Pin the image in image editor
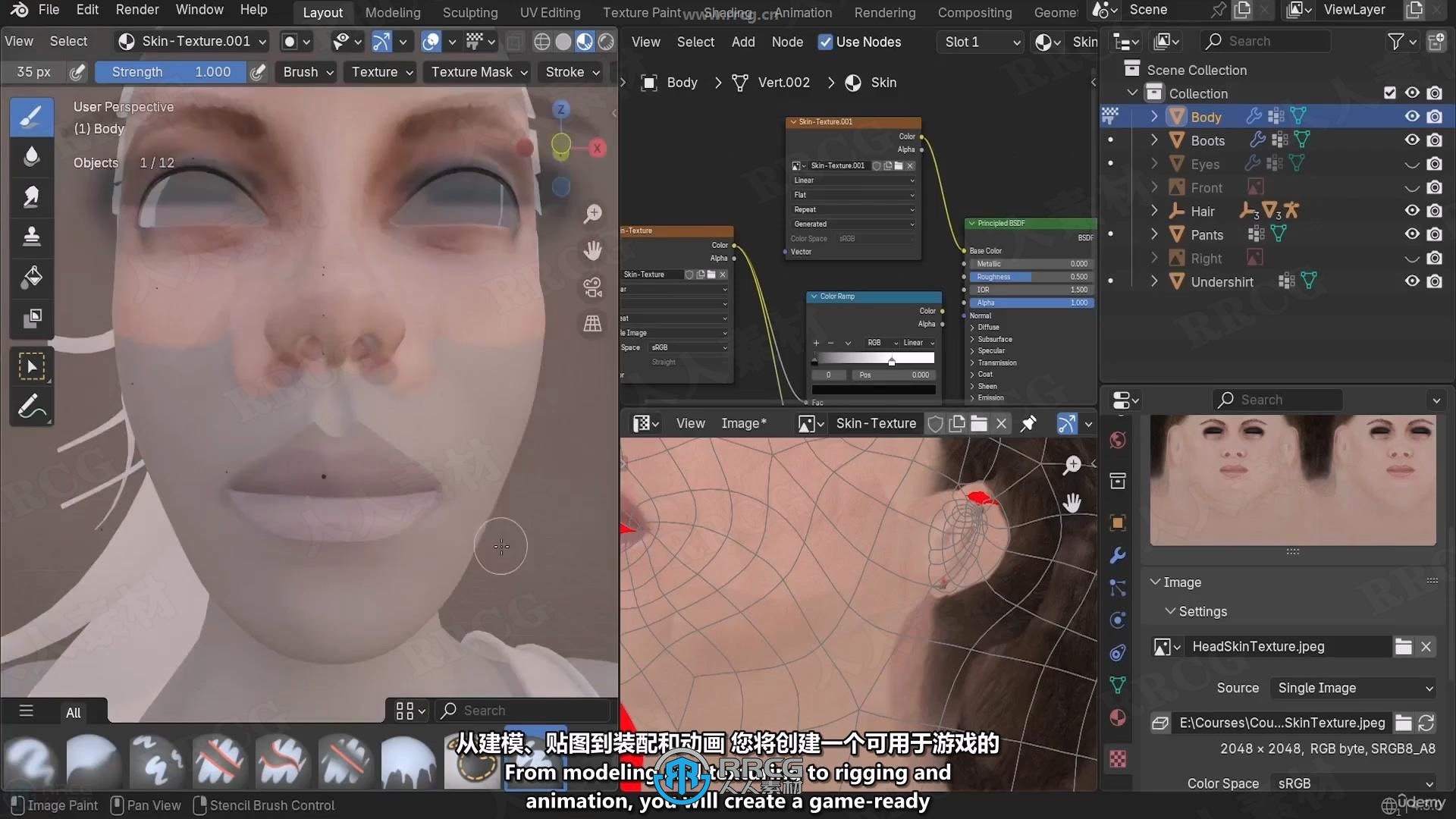Viewport: 1456px width, 819px height. (x=1028, y=423)
